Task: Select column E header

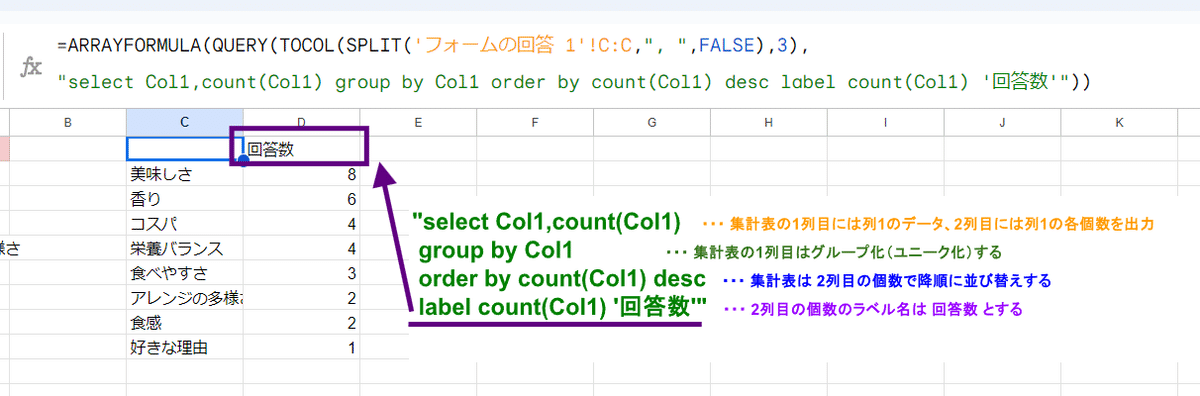Action: pyautogui.click(x=418, y=123)
